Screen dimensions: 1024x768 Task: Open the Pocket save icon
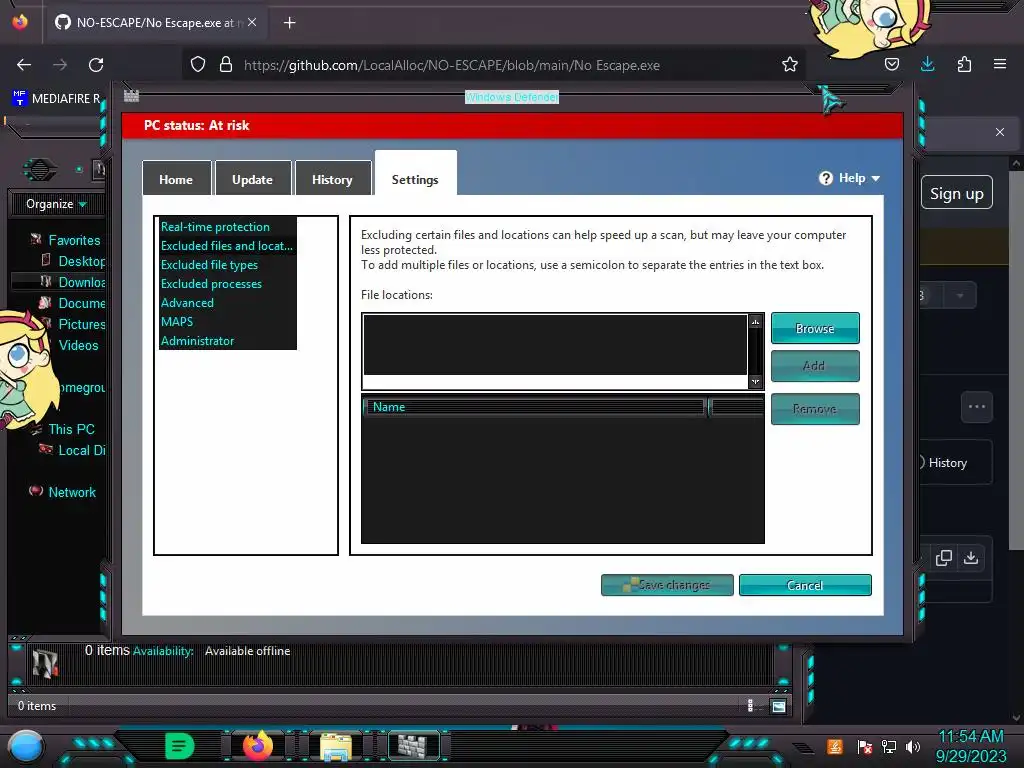891,65
